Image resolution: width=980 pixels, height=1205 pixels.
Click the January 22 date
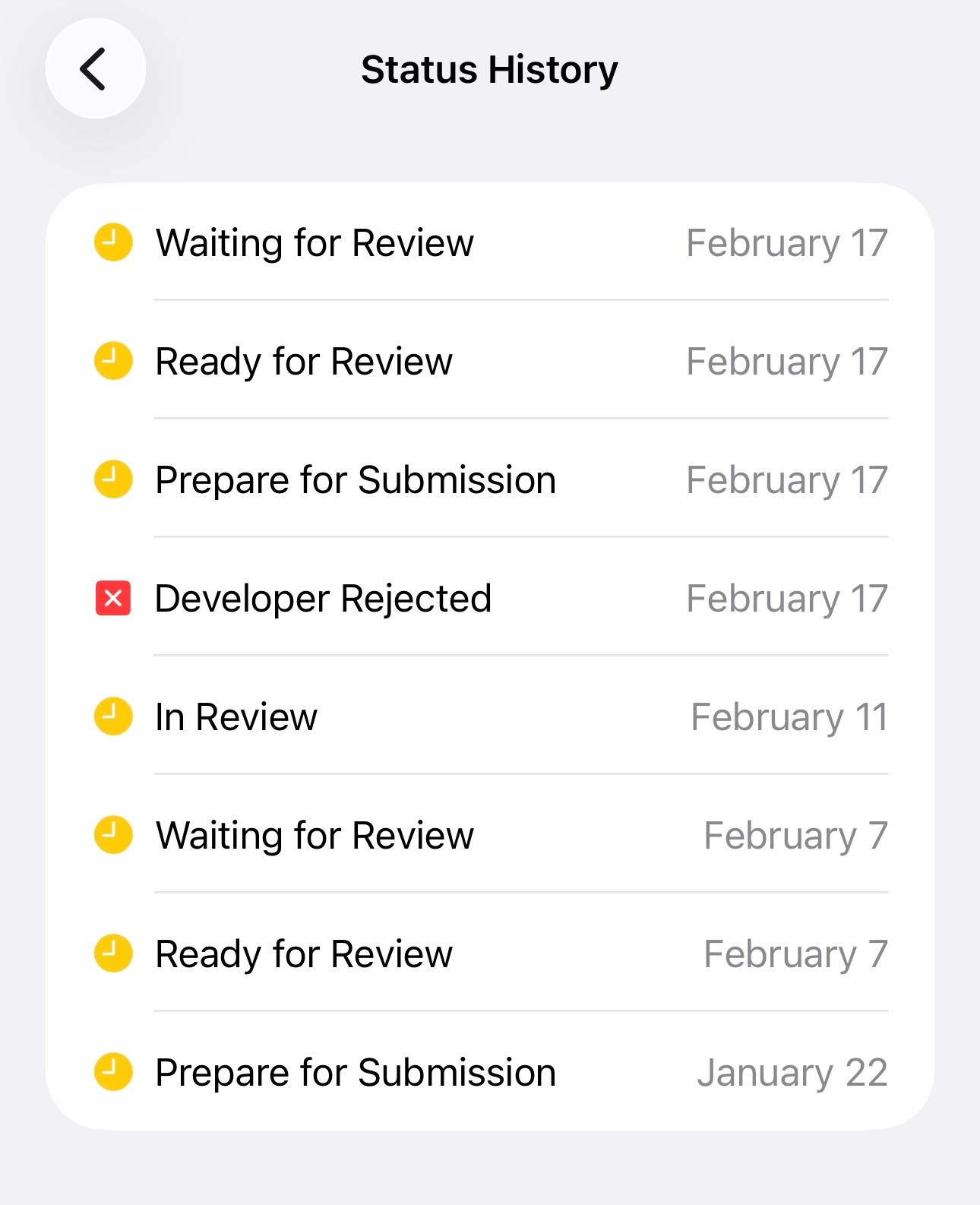pyautogui.click(x=792, y=1073)
